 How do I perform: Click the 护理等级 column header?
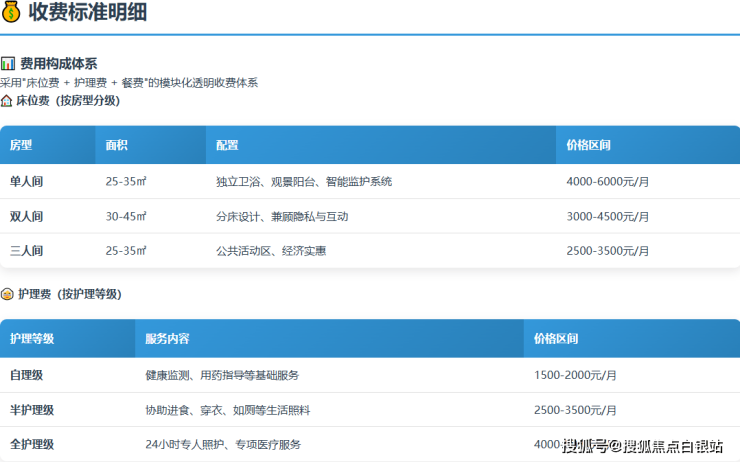click(x=32, y=339)
